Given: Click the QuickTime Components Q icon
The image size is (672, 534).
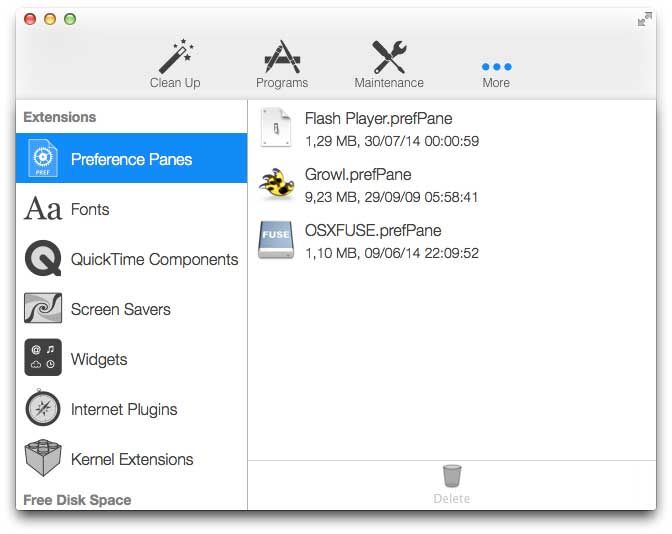Looking at the screenshot, I should (x=43, y=259).
